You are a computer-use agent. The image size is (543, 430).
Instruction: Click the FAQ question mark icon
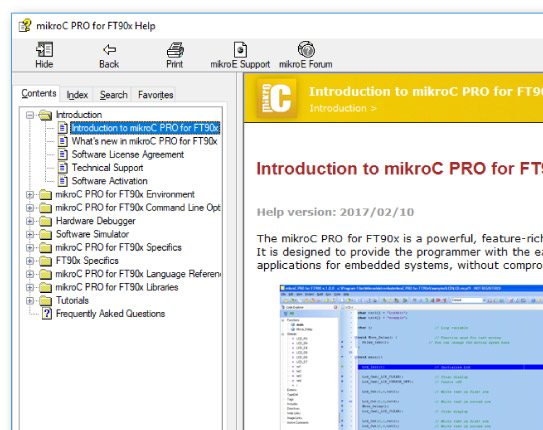coord(47,314)
